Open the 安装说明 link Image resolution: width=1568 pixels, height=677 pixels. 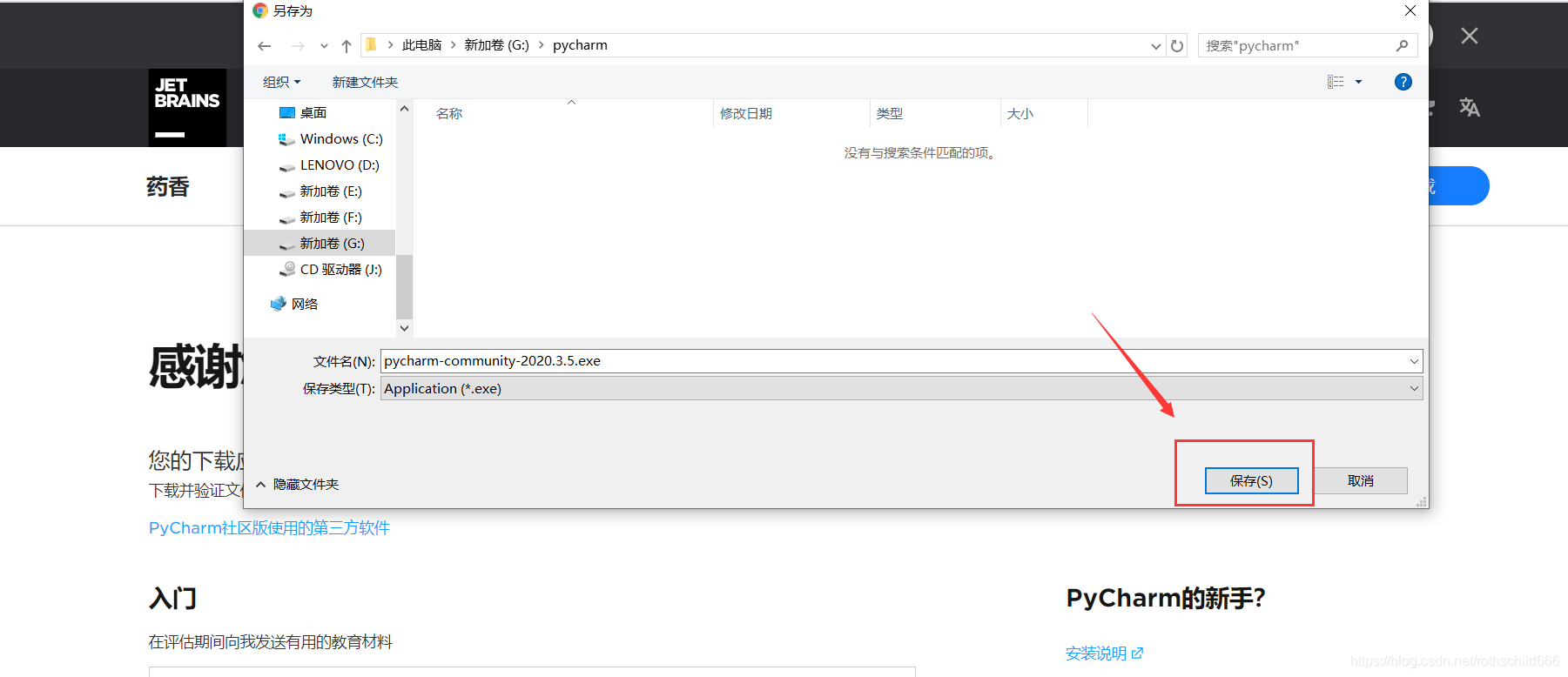pyautogui.click(x=1105, y=654)
